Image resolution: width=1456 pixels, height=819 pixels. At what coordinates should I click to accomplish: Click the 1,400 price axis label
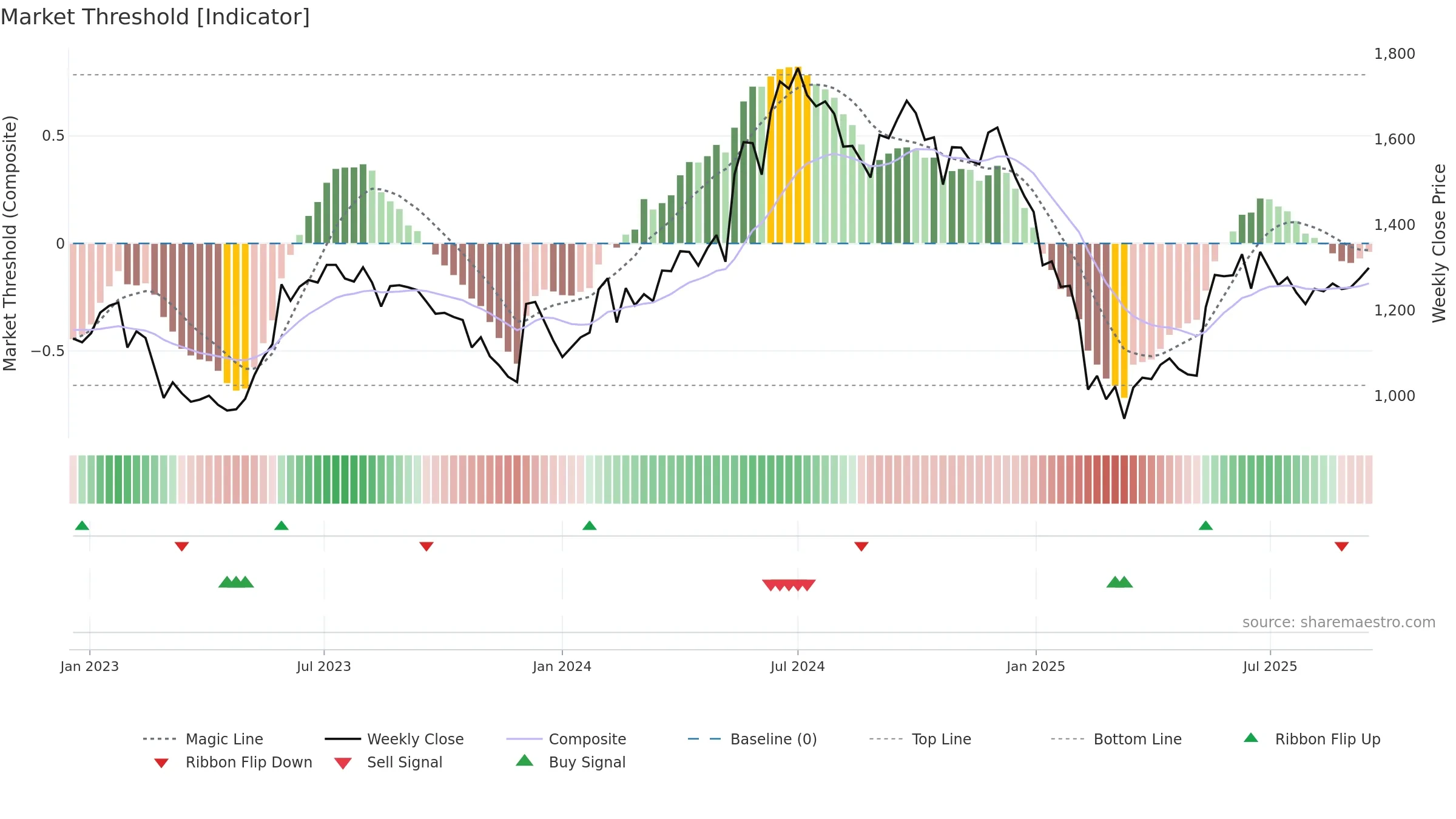coord(1395,225)
